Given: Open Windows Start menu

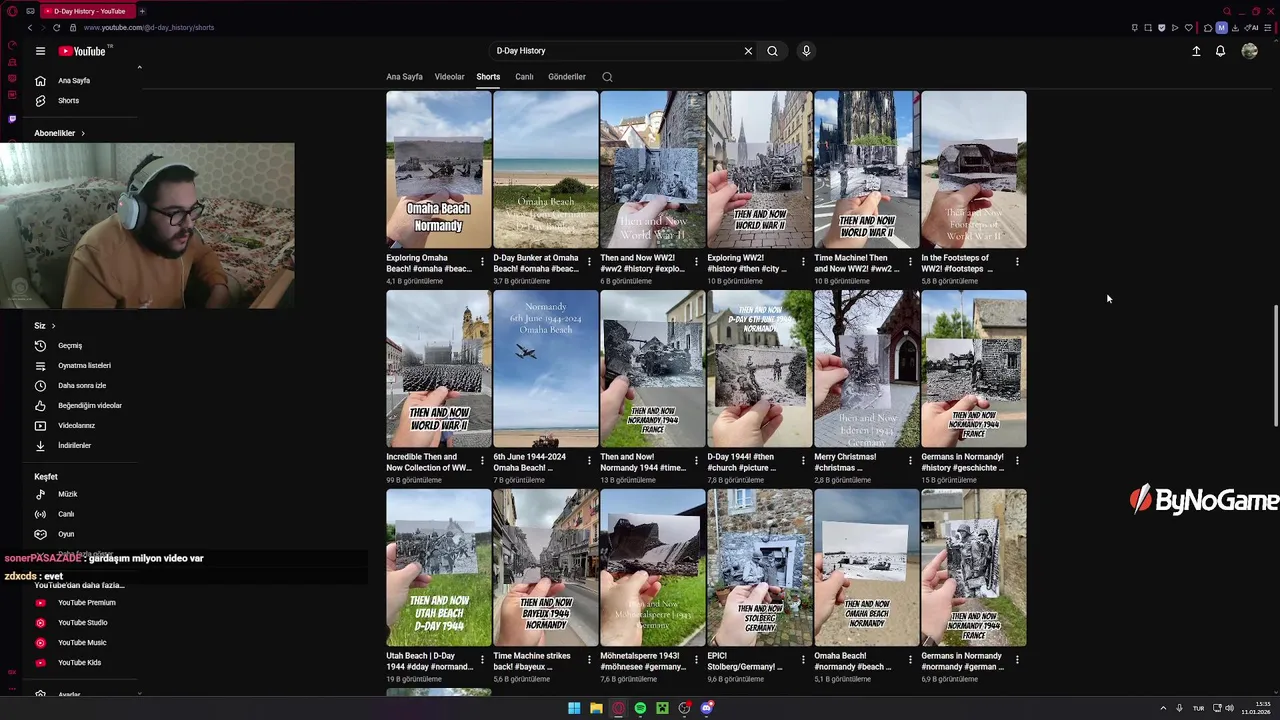Looking at the screenshot, I should [574, 708].
